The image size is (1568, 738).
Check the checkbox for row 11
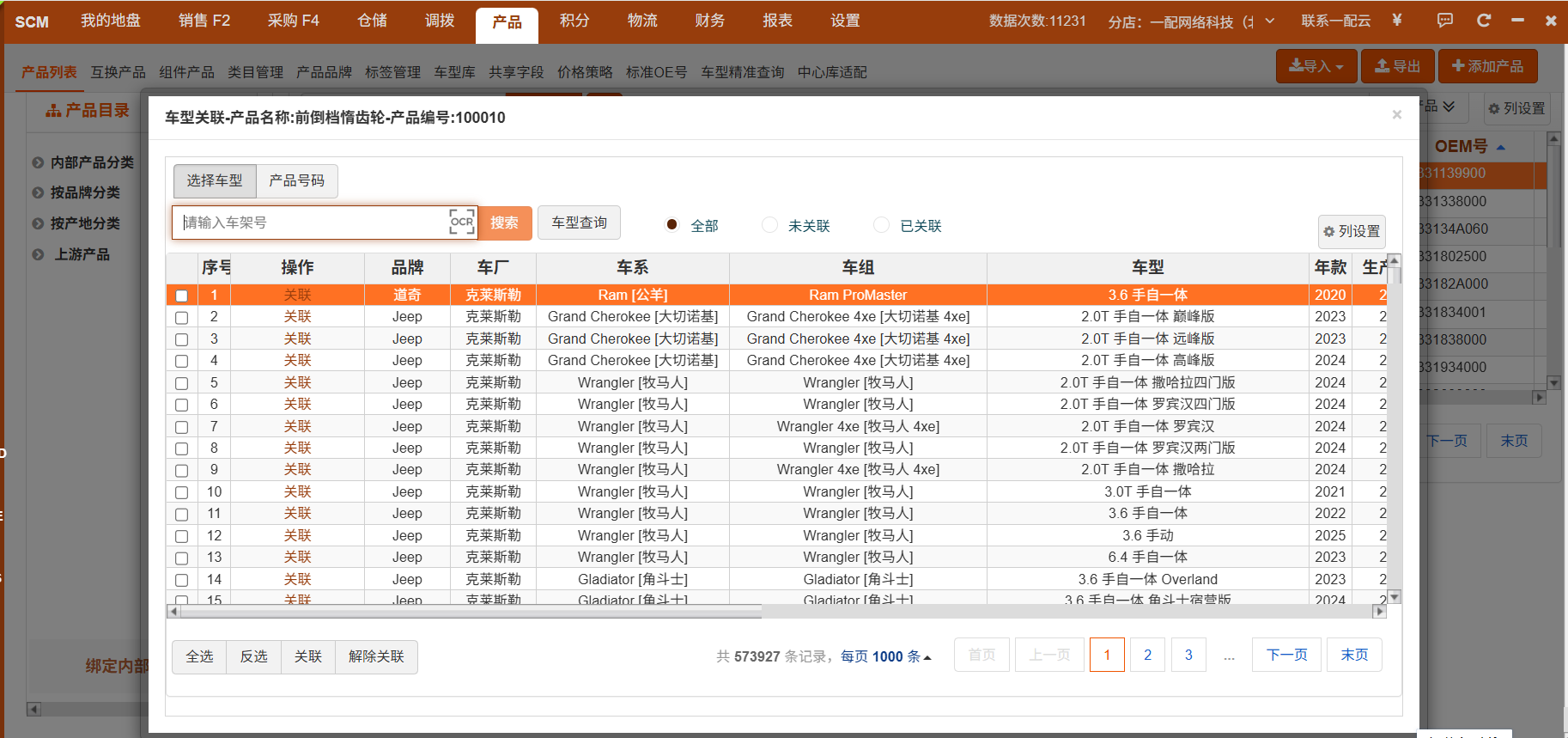click(181, 514)
